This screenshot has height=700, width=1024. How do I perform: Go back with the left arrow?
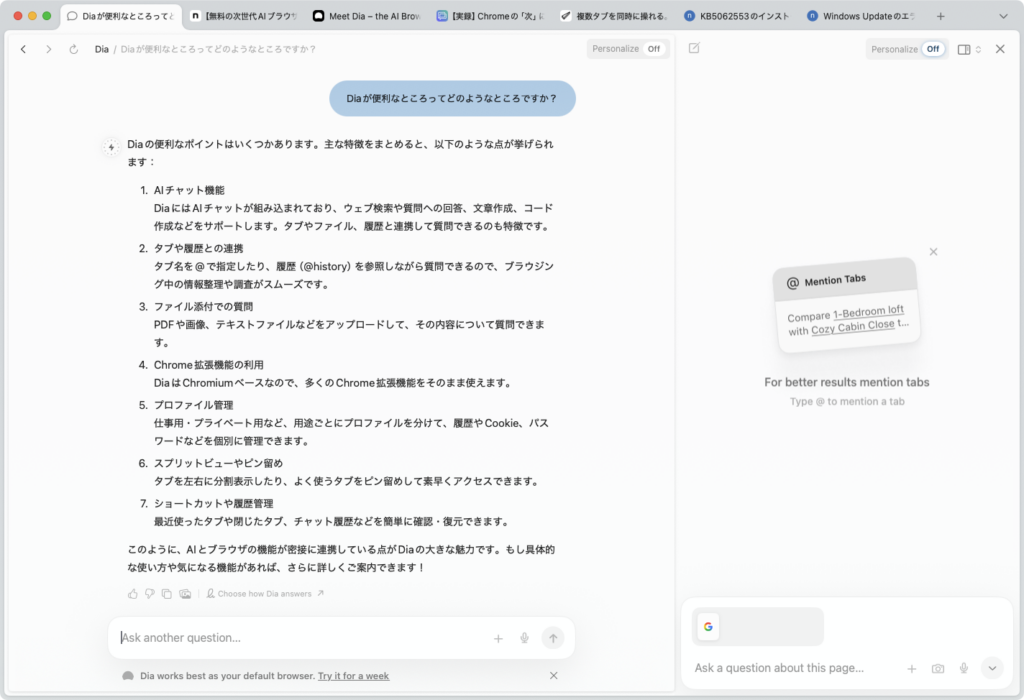click(24, 49)
